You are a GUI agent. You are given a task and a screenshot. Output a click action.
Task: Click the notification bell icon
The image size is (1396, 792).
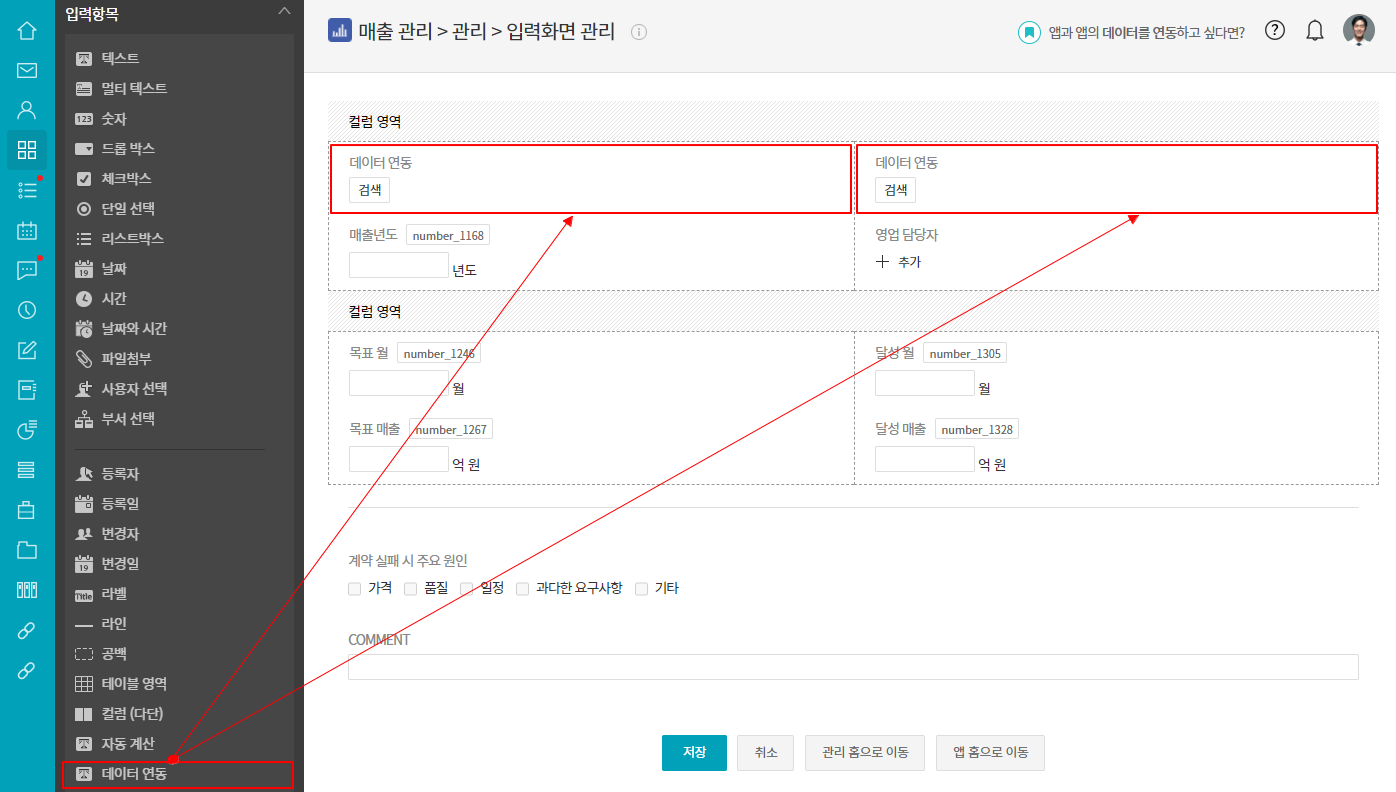[1315, 31]
